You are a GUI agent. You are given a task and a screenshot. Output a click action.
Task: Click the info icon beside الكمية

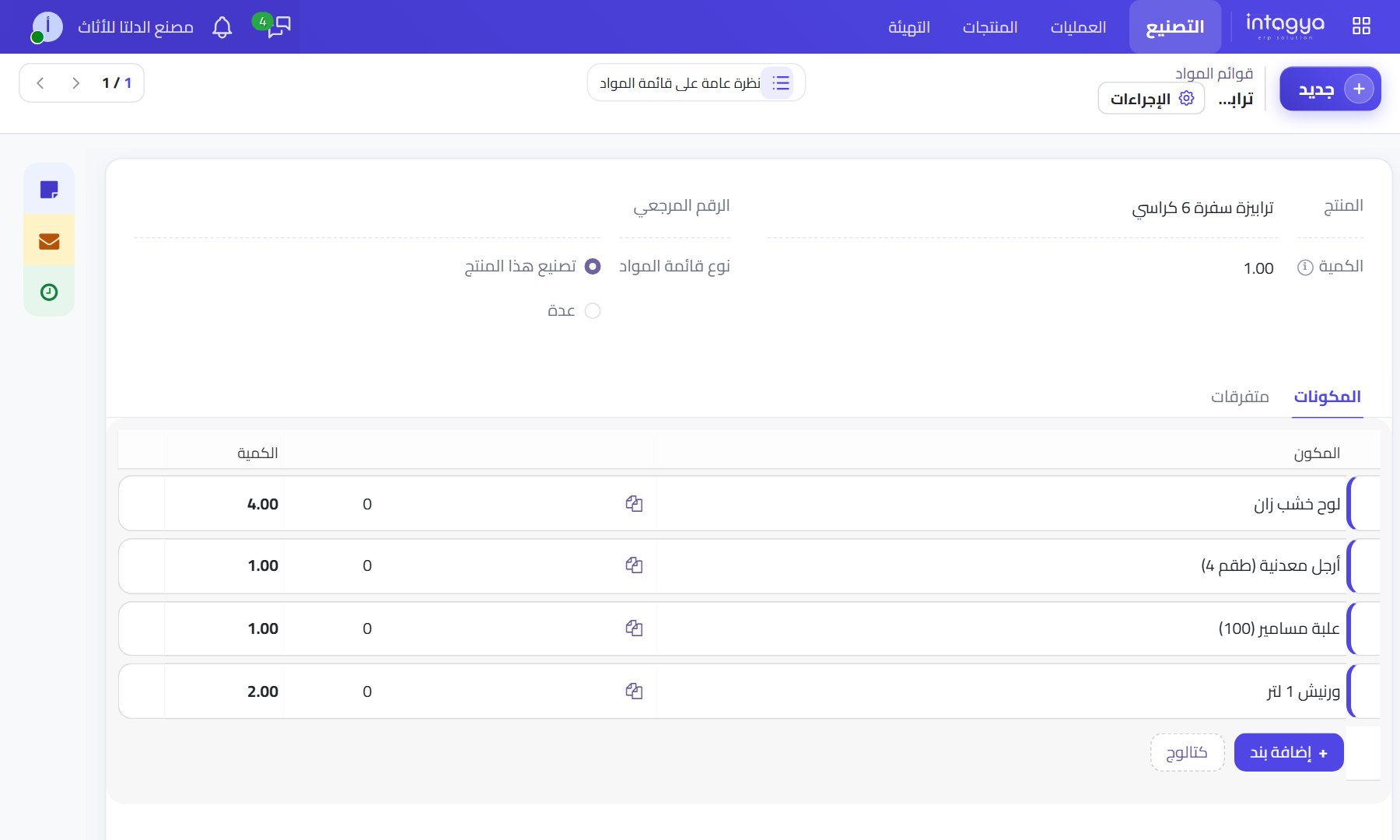click(x=1305, y=268)
